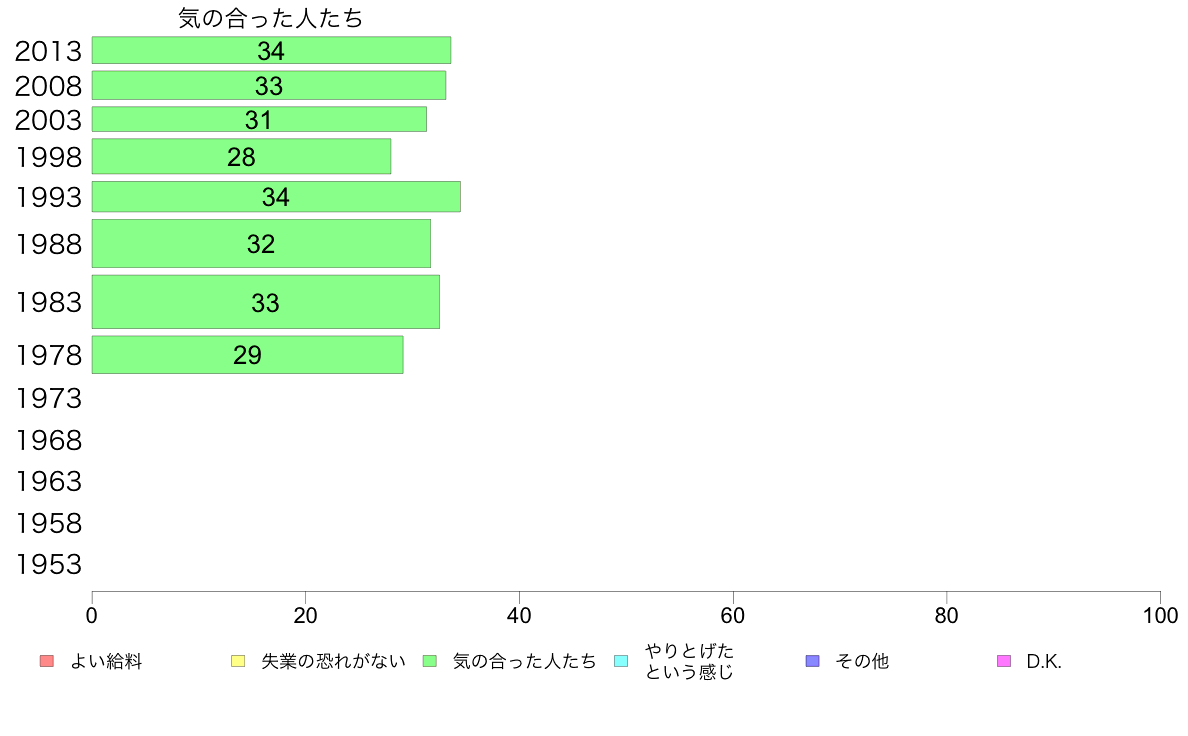Select the 1998 bar labeled 28

click(241, 156)
